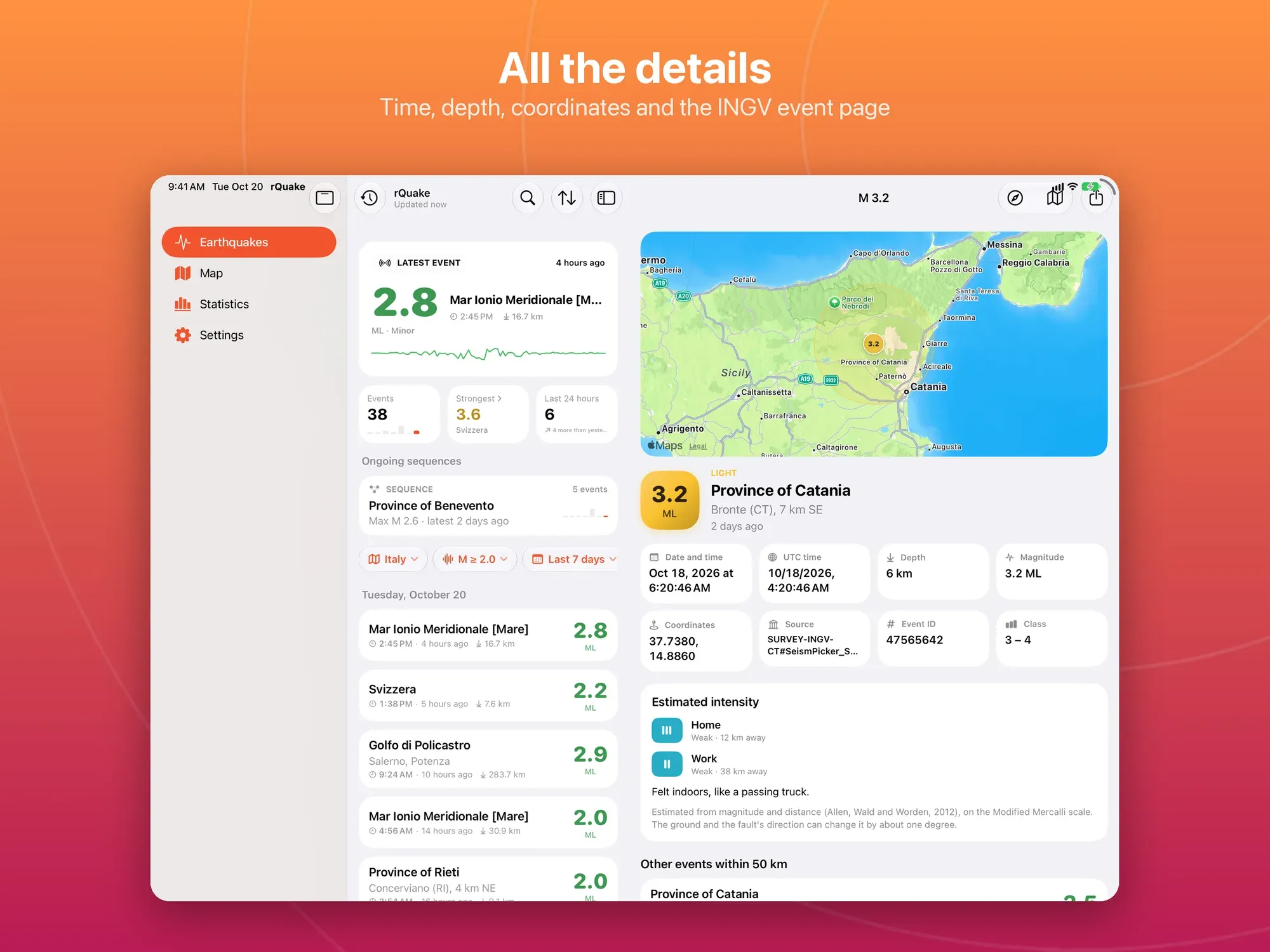Click the yellow 3.2 ML magnitude badge
The image size is (1270, 952).
(x=670, y=500)
